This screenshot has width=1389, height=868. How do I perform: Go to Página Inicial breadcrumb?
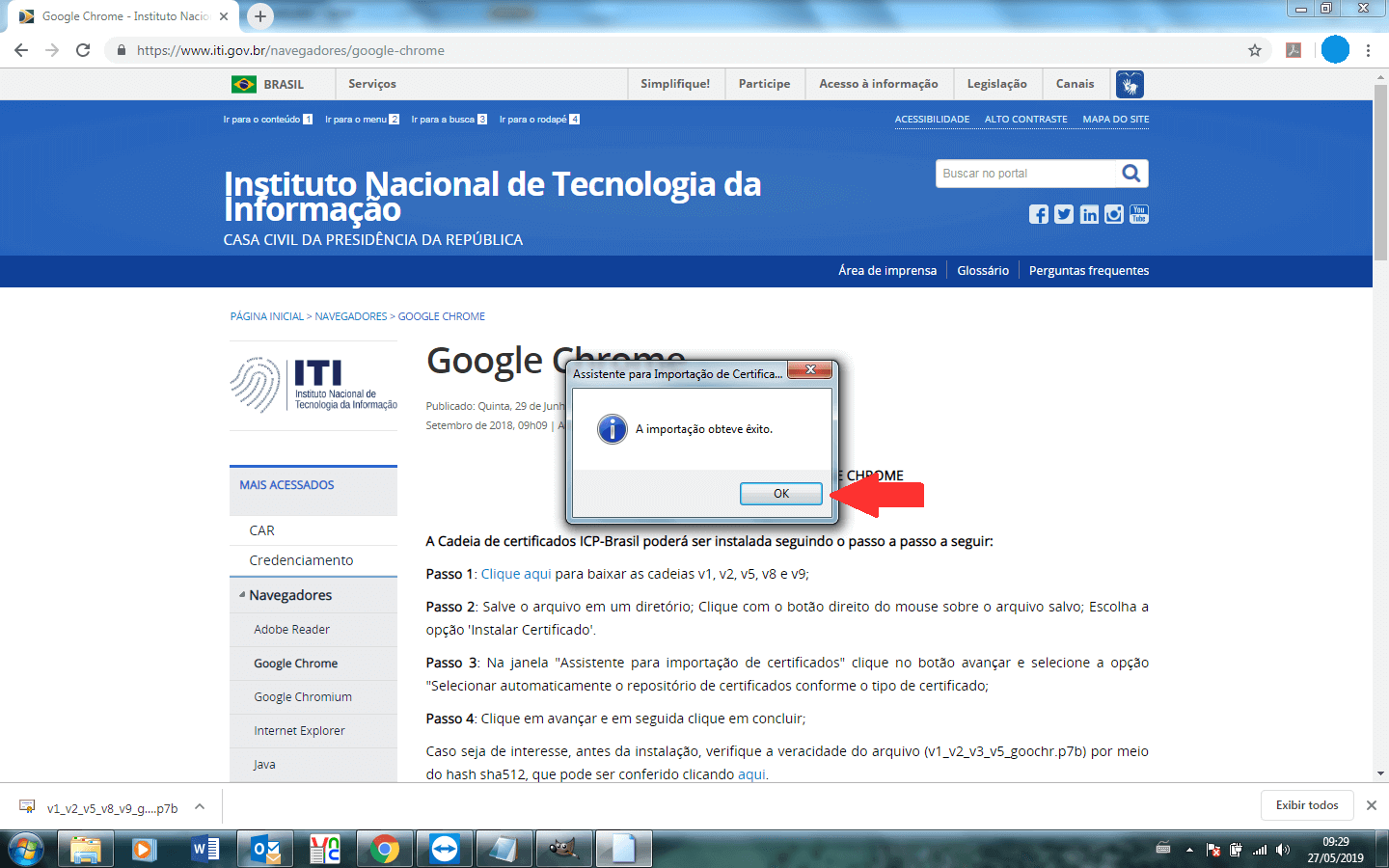[267, 316]
